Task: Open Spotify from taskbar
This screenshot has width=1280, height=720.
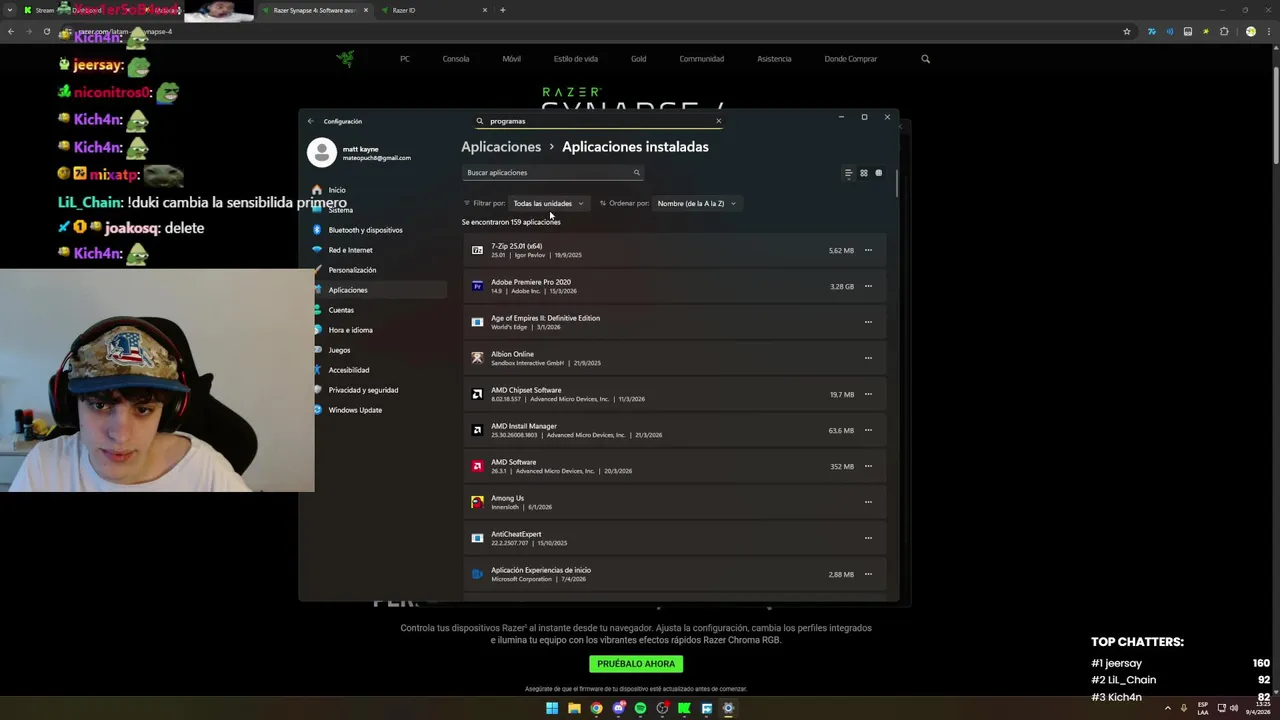Action: (x=640, y=708)
